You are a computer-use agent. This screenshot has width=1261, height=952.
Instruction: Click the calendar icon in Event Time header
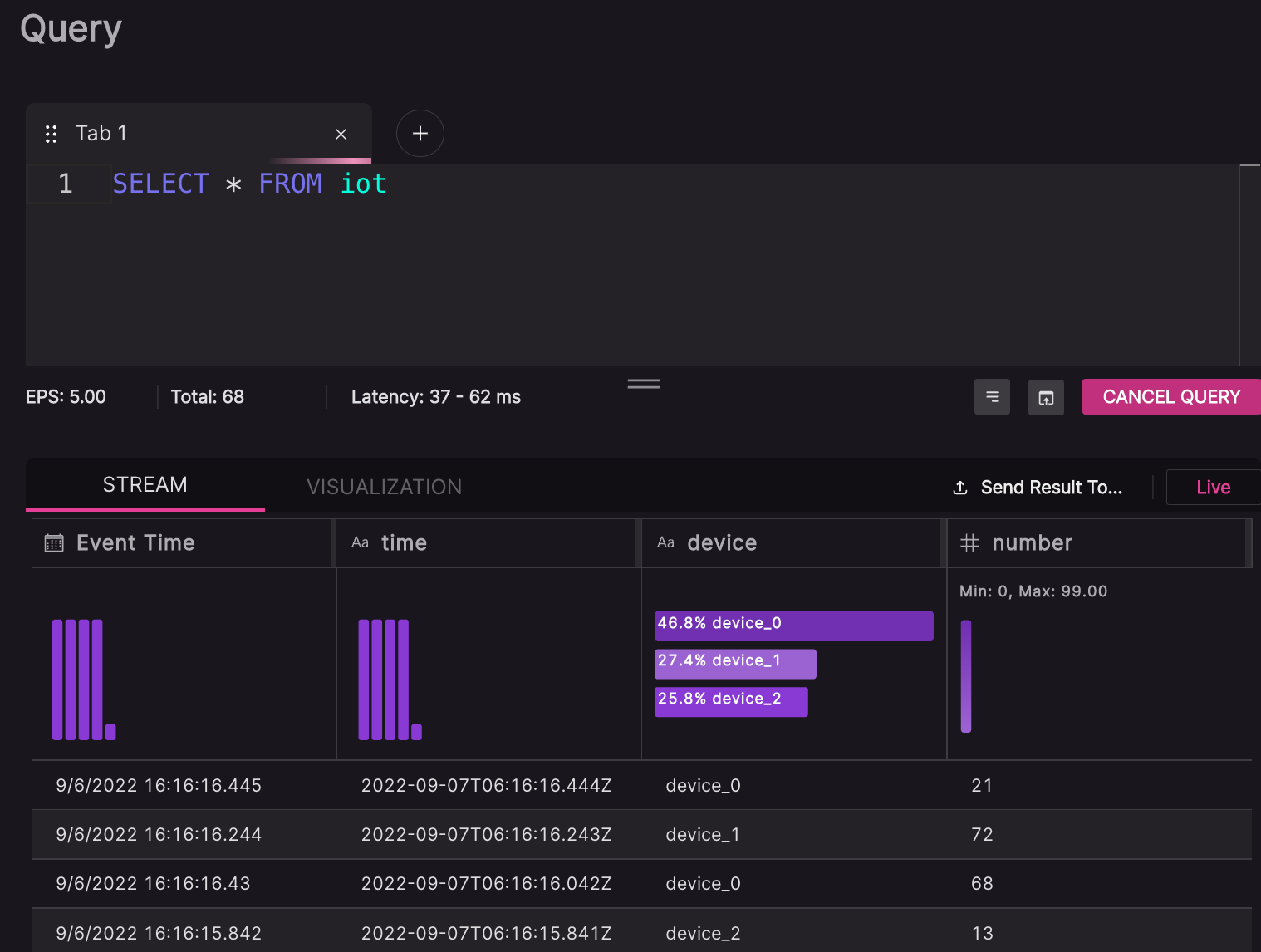coord(54,543)
